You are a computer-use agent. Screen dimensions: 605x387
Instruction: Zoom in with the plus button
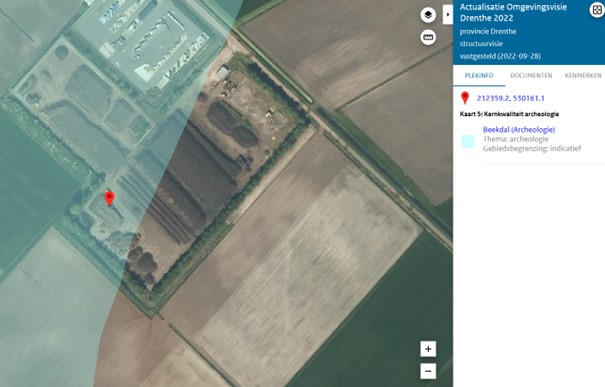[x=428, y=349]
